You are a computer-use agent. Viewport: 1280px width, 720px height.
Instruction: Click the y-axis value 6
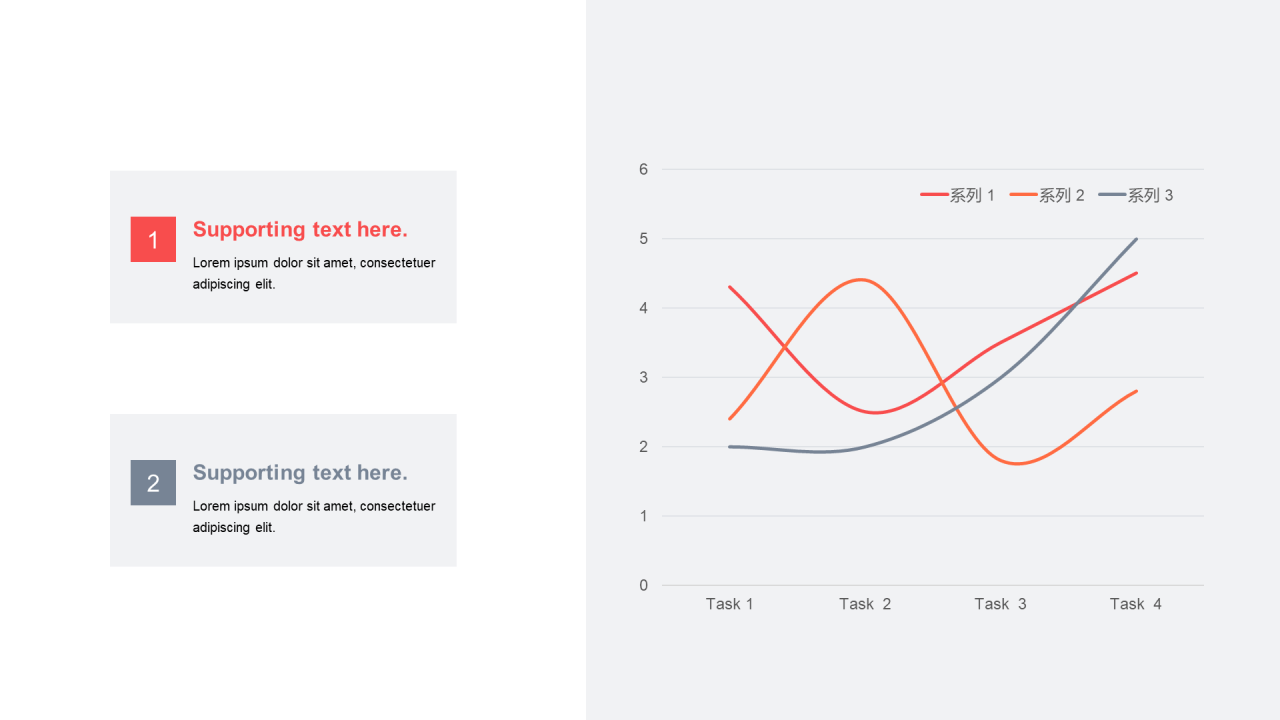pos(644,170)
